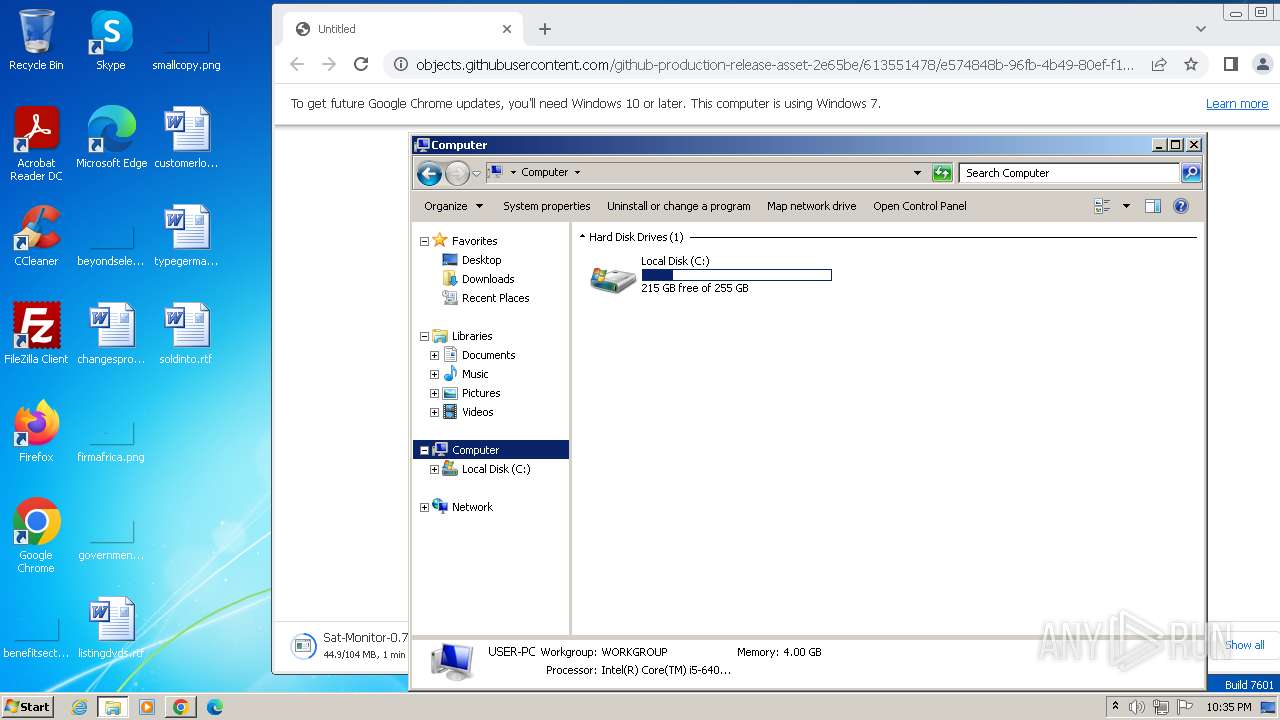Open the view options dropdown arrow

click(x=1126, y=206)
